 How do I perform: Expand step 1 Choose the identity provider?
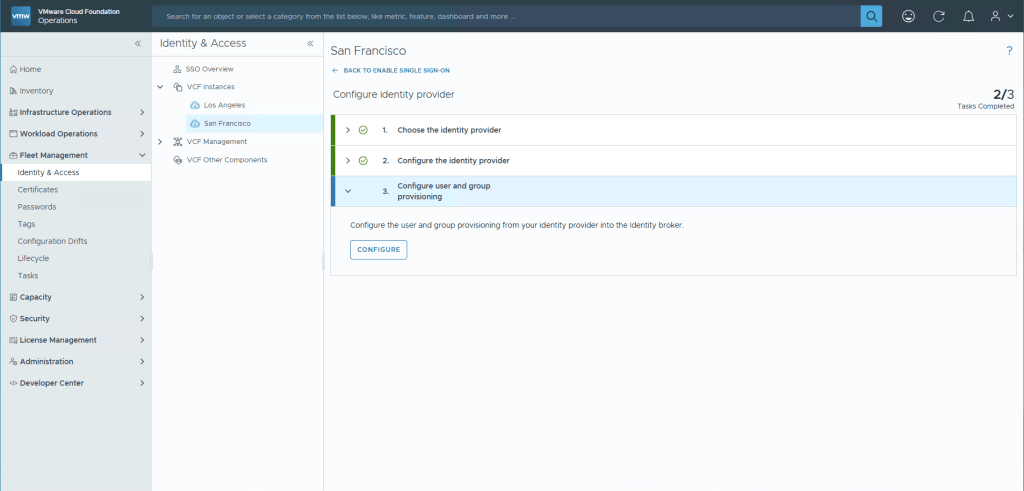347,130
